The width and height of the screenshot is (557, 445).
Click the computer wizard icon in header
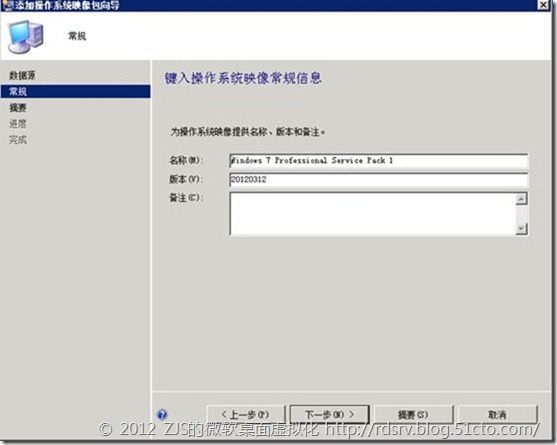[x=26, y=37]
